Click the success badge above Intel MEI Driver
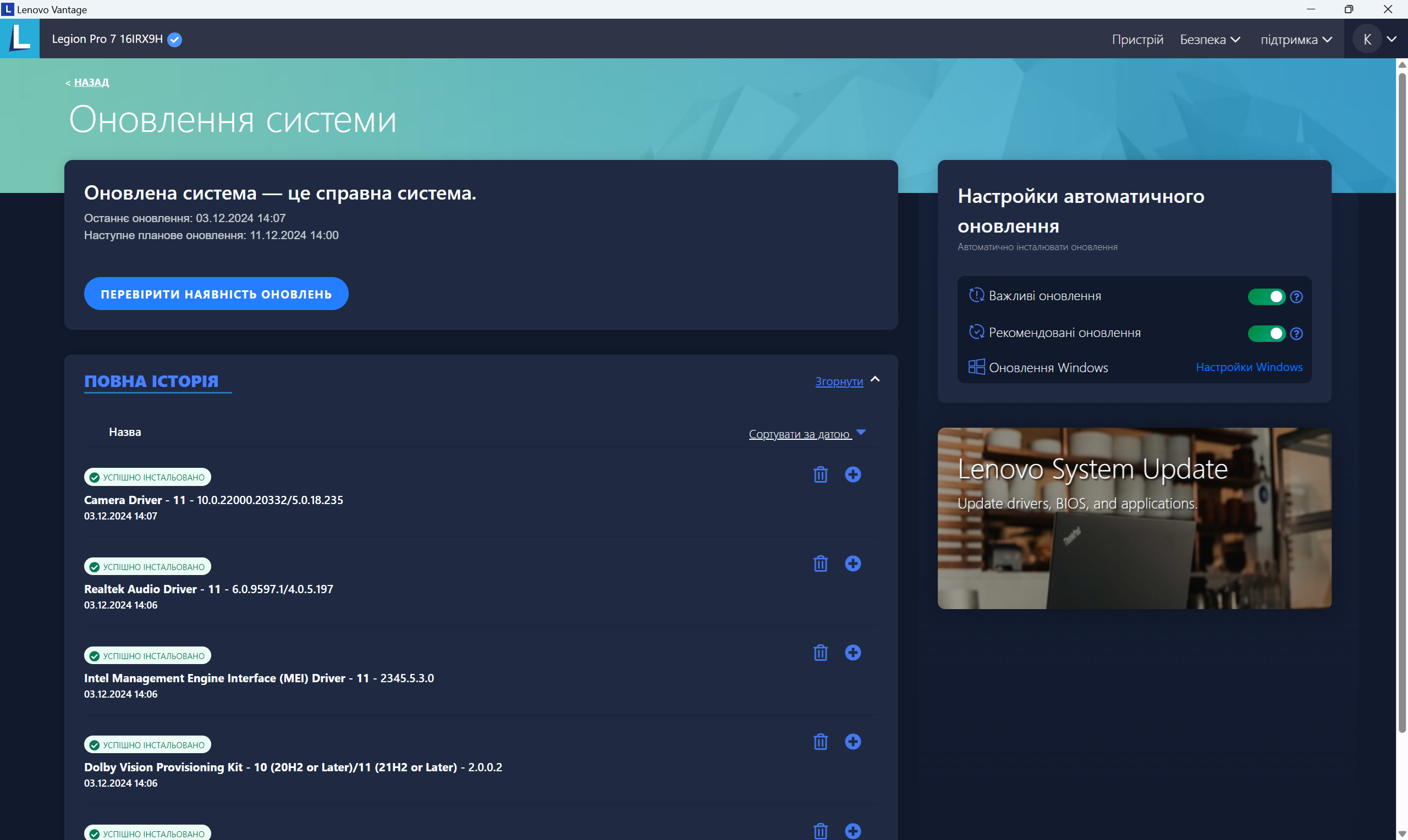 click(148, 655)
